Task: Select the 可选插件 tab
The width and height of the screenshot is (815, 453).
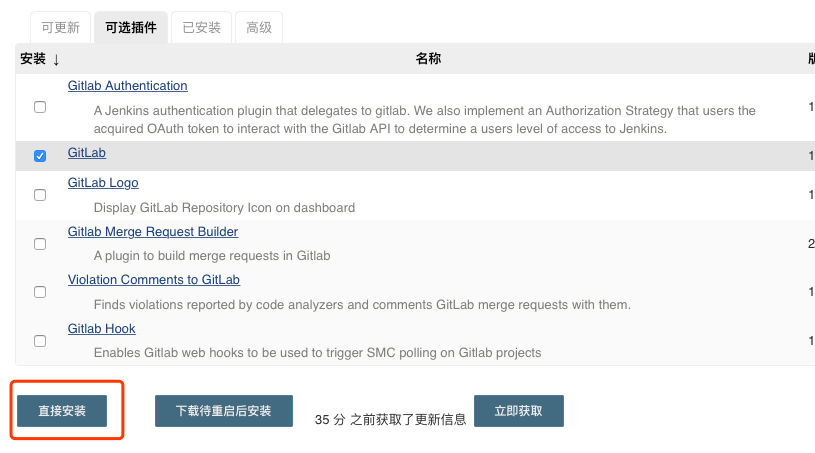Action: click(130, 28)
